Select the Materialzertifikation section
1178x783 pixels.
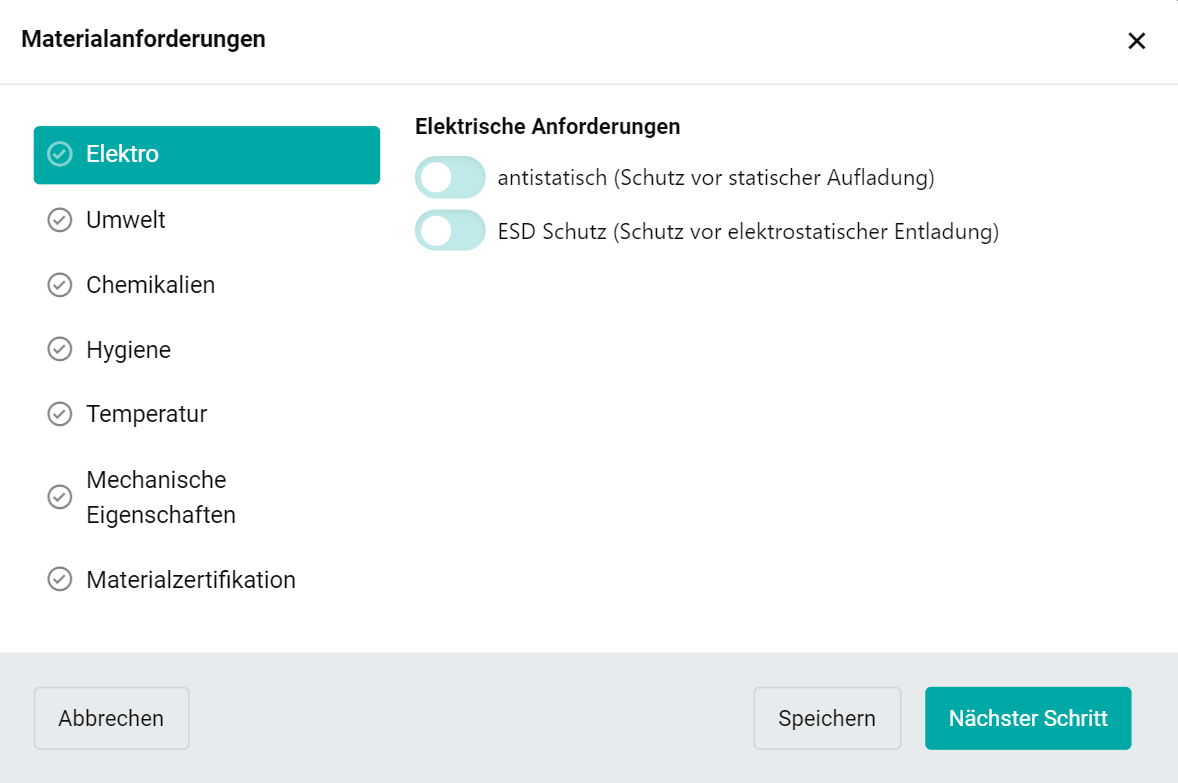point(191,580)
